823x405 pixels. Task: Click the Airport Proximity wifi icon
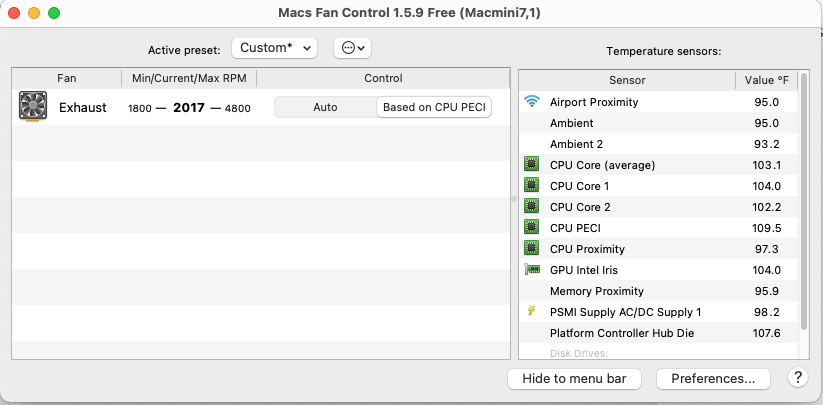(531, 102)
